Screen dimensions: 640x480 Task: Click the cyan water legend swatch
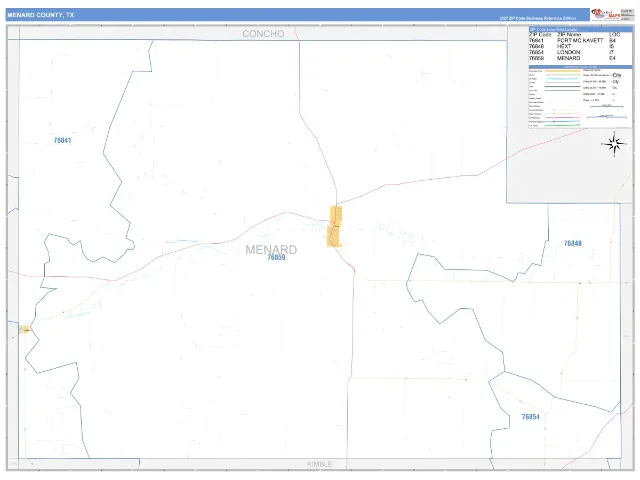[x=562, y=79]
